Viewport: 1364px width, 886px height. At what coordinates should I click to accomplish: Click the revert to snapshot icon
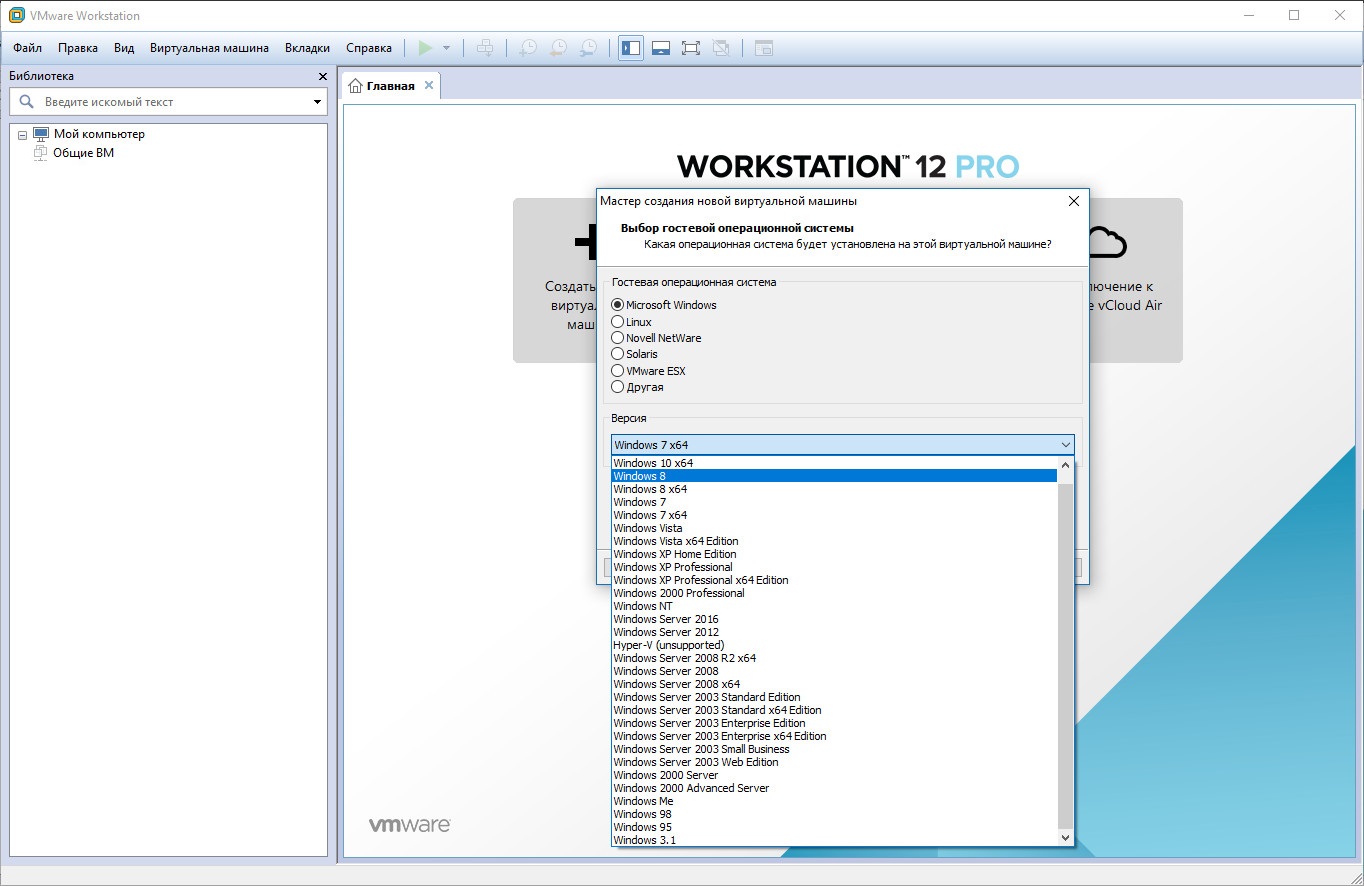(558, 48)
